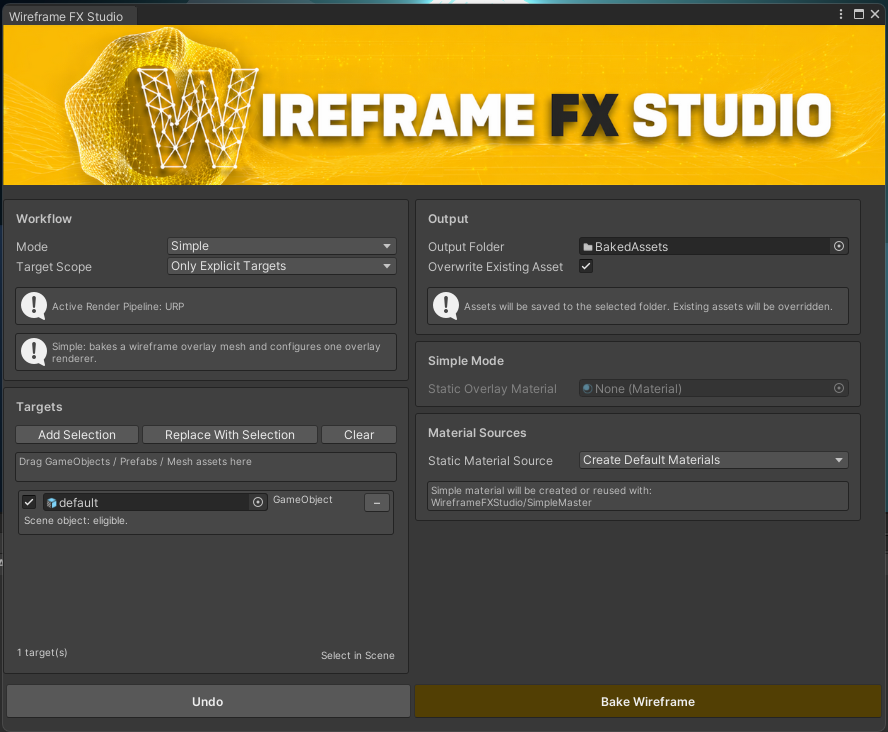The image size is (888, 732).
Task: Remove default target with minus button
Action: [377, 503]
